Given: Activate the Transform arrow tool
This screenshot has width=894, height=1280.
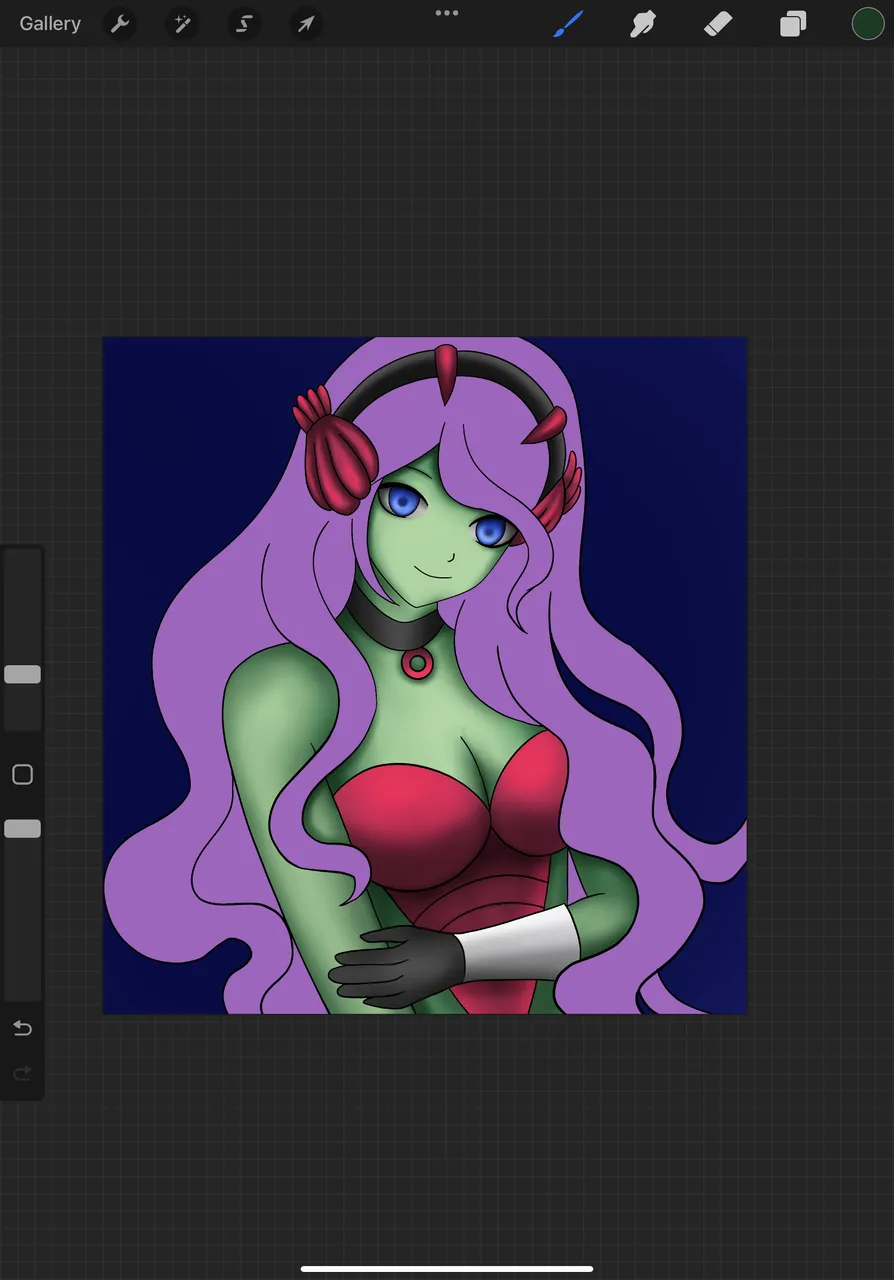Looking at the screenshot, I should click(x=306, y=24).
